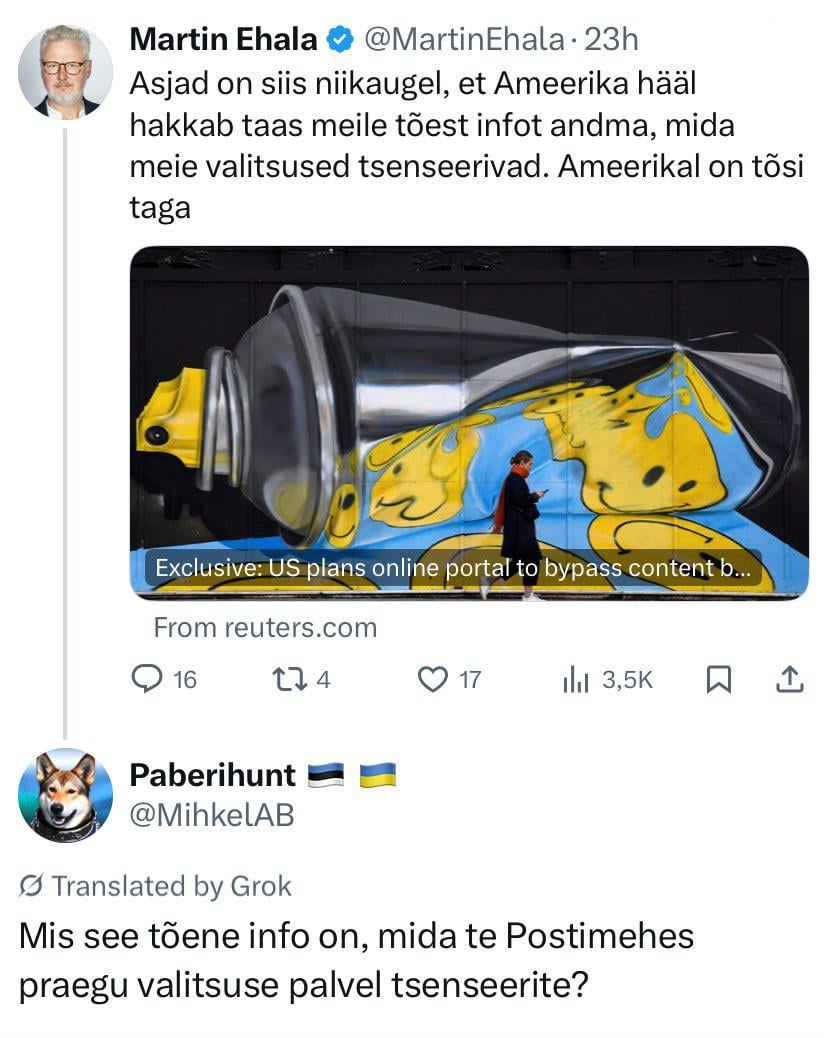Click the "Exclusive: US plans online portal" headline
Screen dimensions: 828x1038
click(453, 569)
